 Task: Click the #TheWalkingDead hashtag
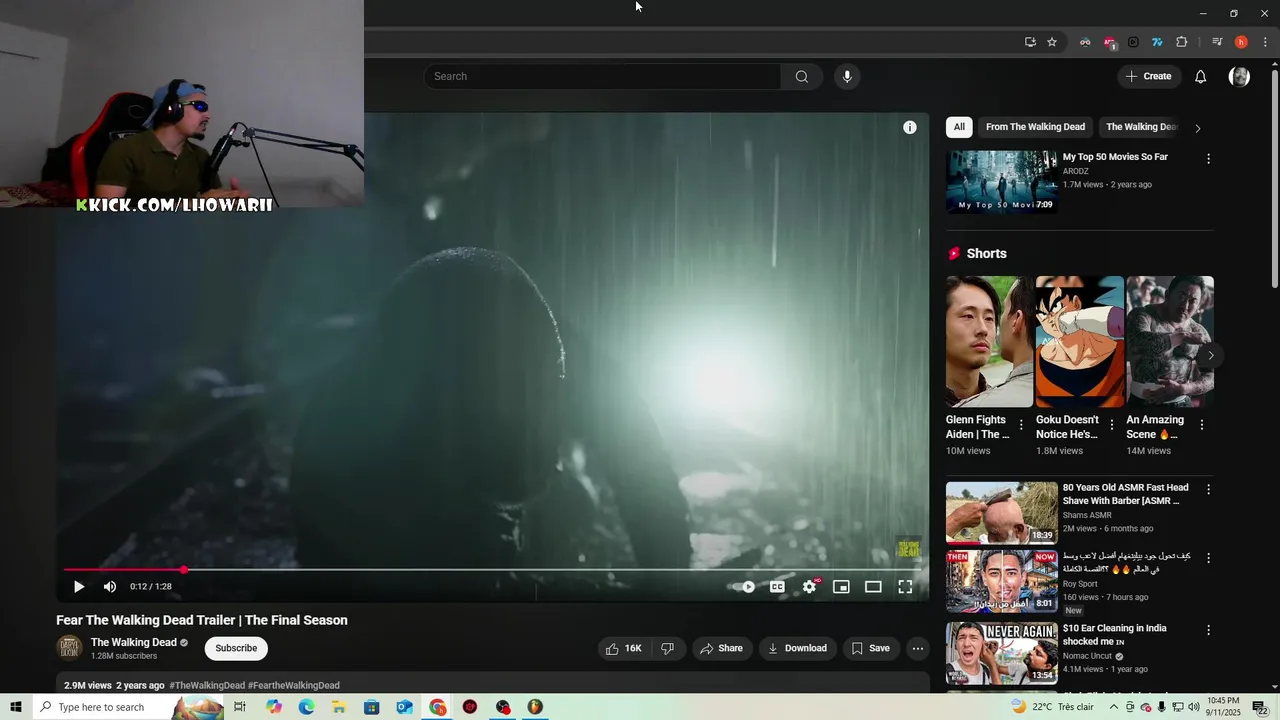(207, 686)
